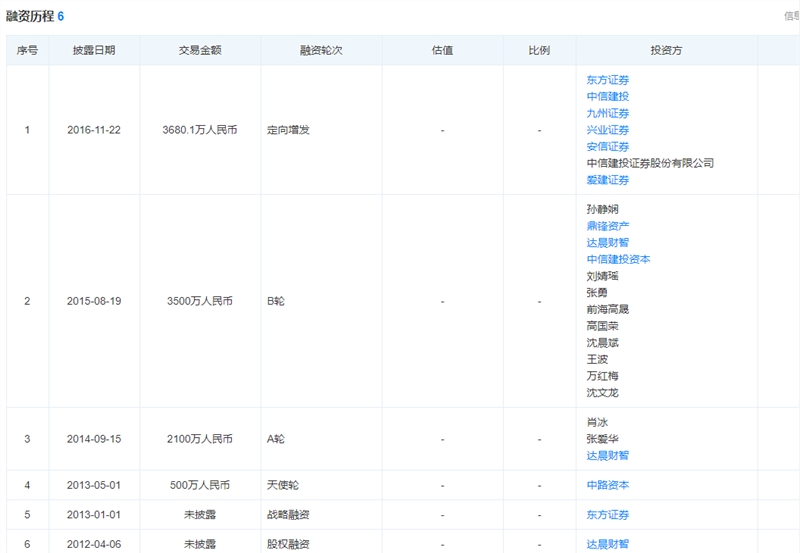
Task: Open the 兴业证券 investor link
Action: point(608,130)
